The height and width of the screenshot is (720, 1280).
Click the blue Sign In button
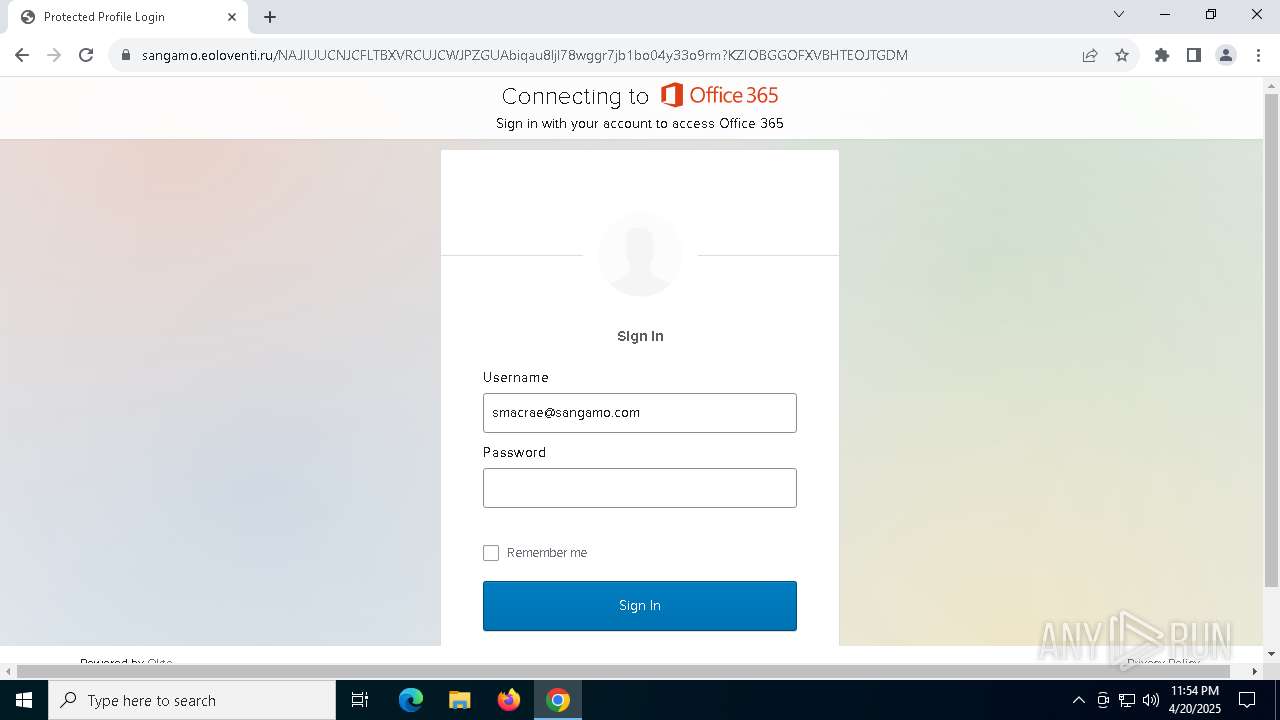tap(640, 606)
